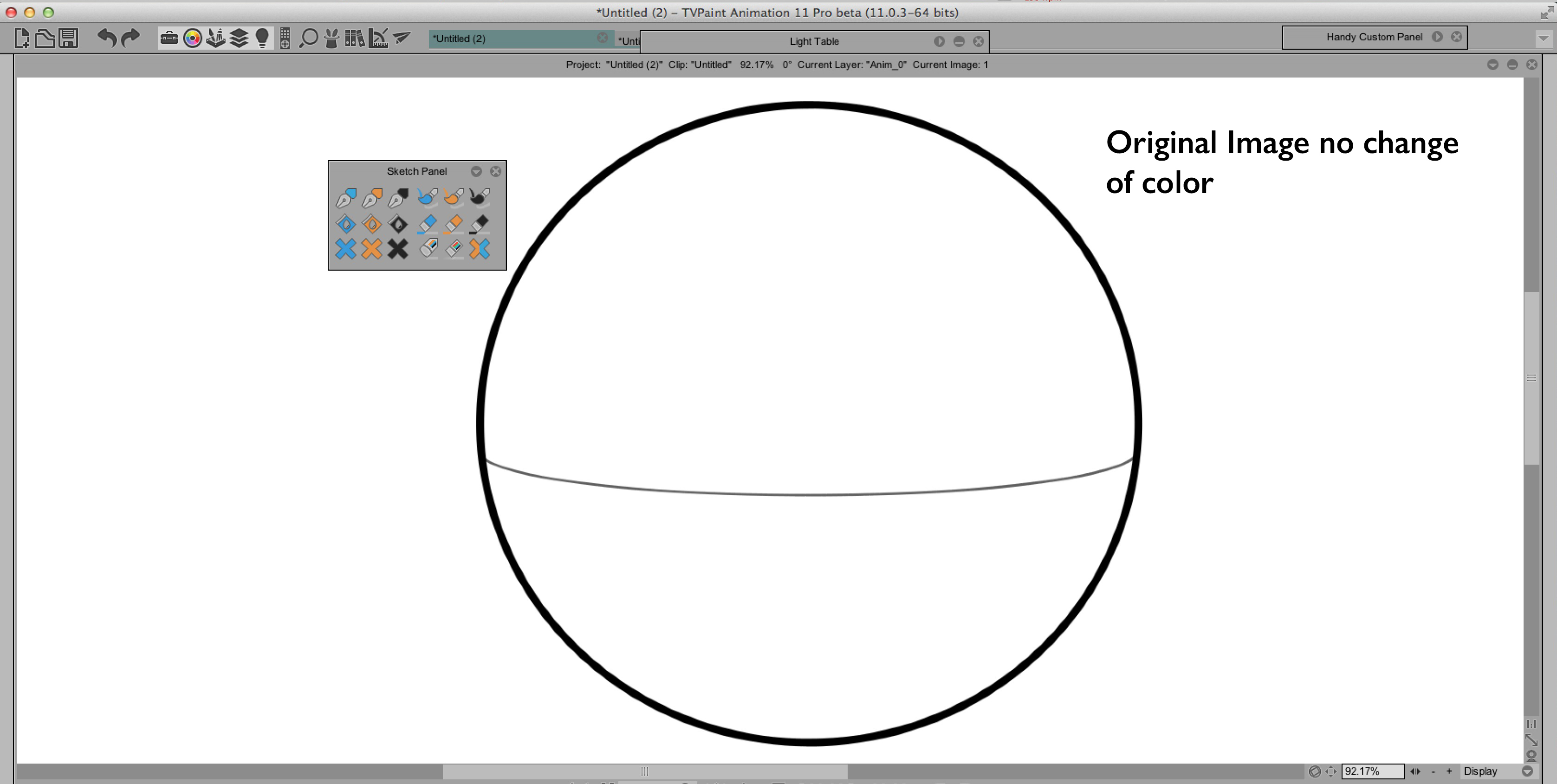This screenshot has height=784, width=1557.
Task: Select the orange eraser in Sketch Panel
Action: (x=454, y=224)
